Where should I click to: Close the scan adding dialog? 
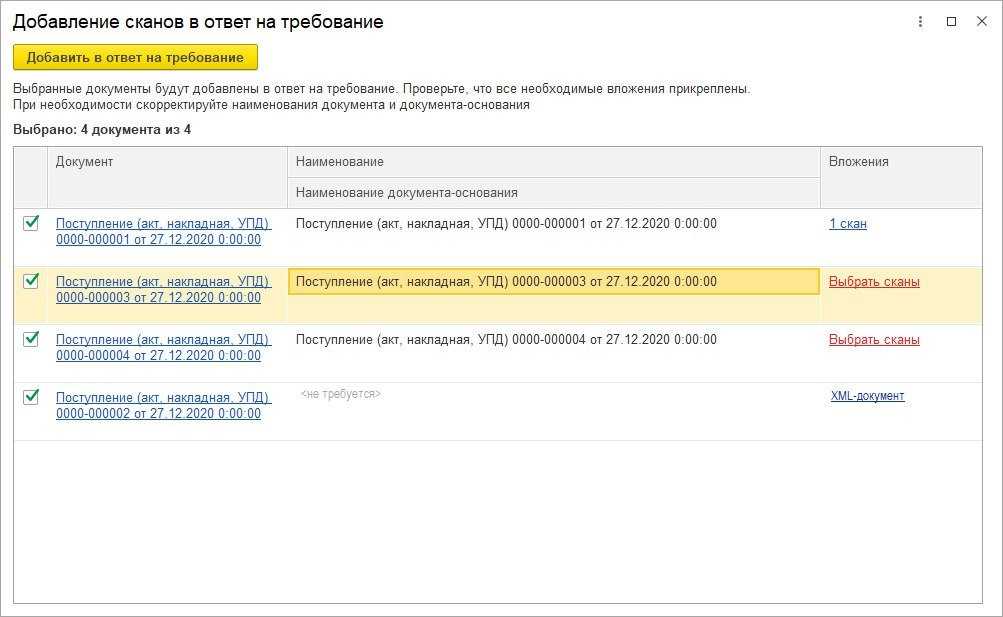[x=981, y=22]
